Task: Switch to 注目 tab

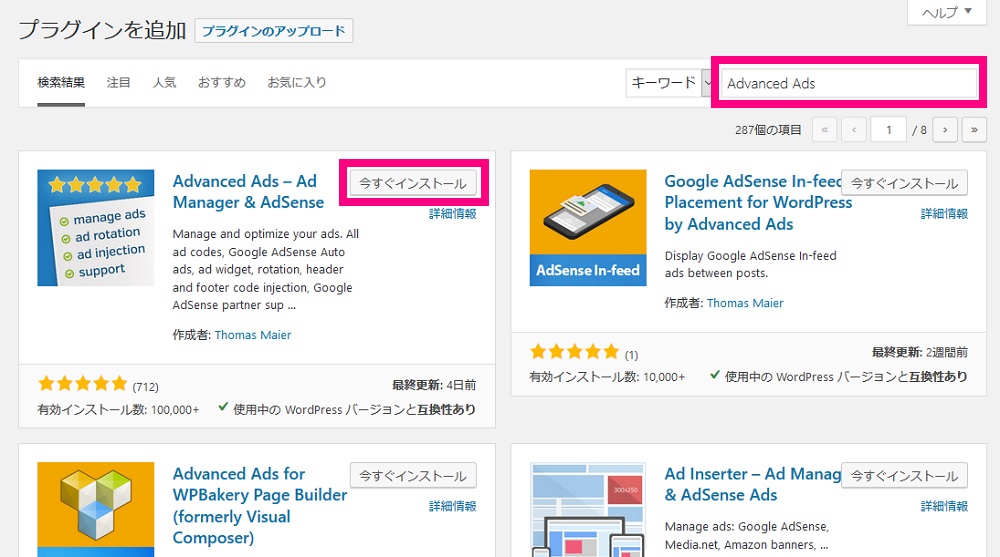Action: [119, 82]
